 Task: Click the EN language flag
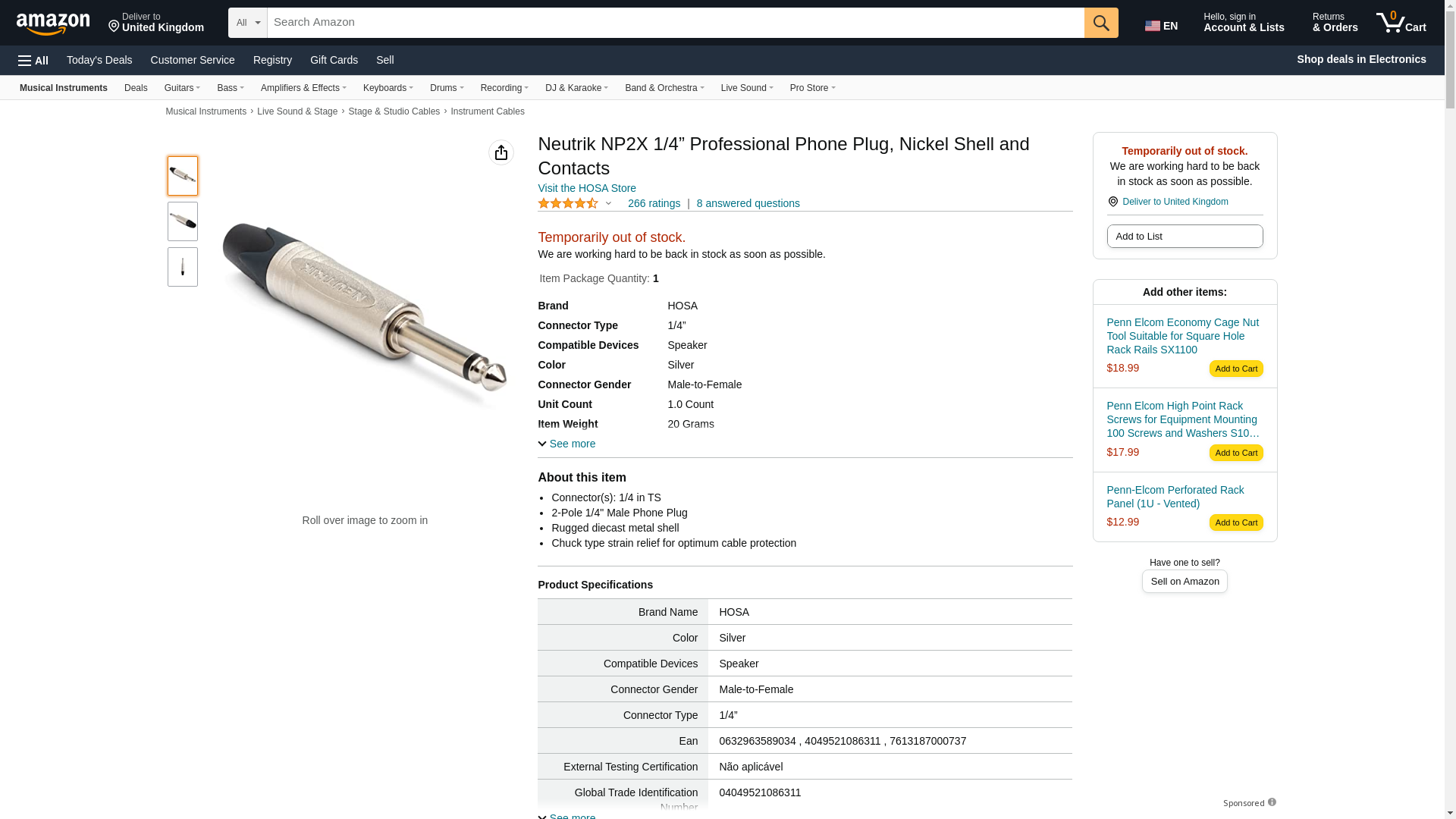pyautogui.click(x=1161, y=26)
